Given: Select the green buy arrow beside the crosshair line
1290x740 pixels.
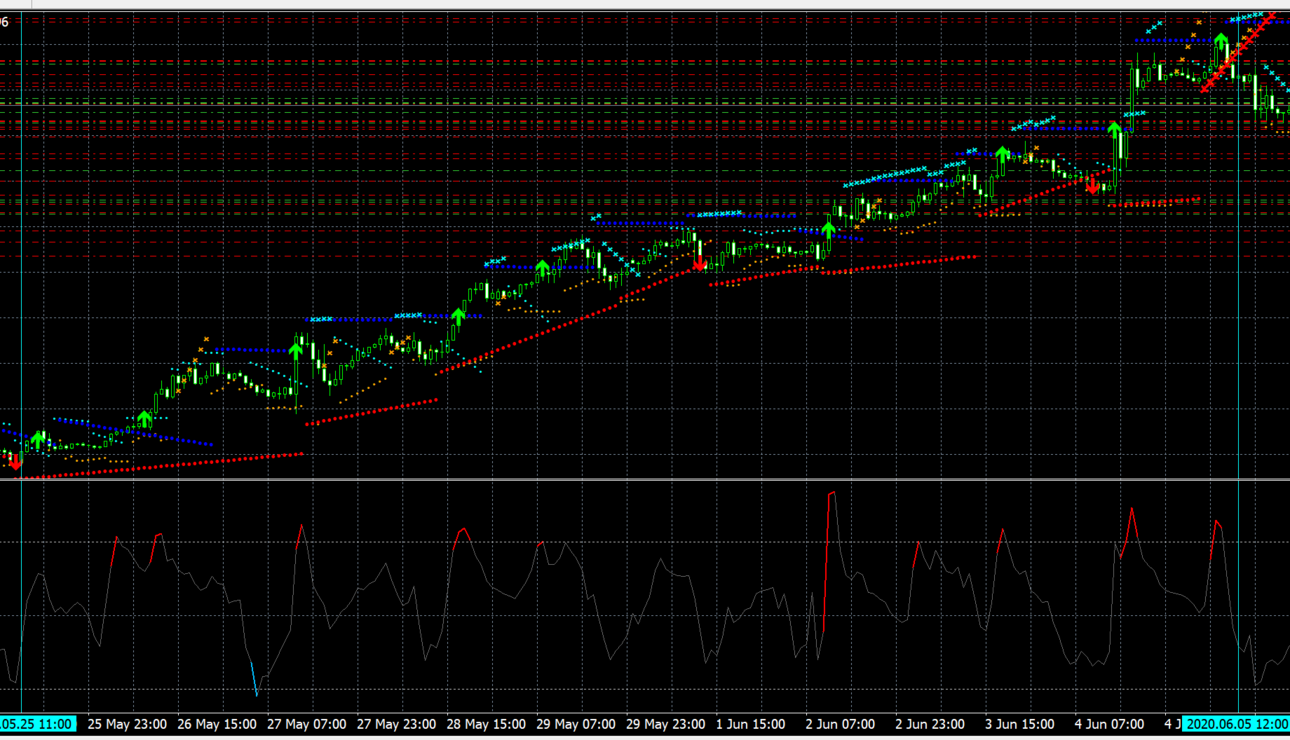Looking at the screenshot, I should pos(1221,42).
